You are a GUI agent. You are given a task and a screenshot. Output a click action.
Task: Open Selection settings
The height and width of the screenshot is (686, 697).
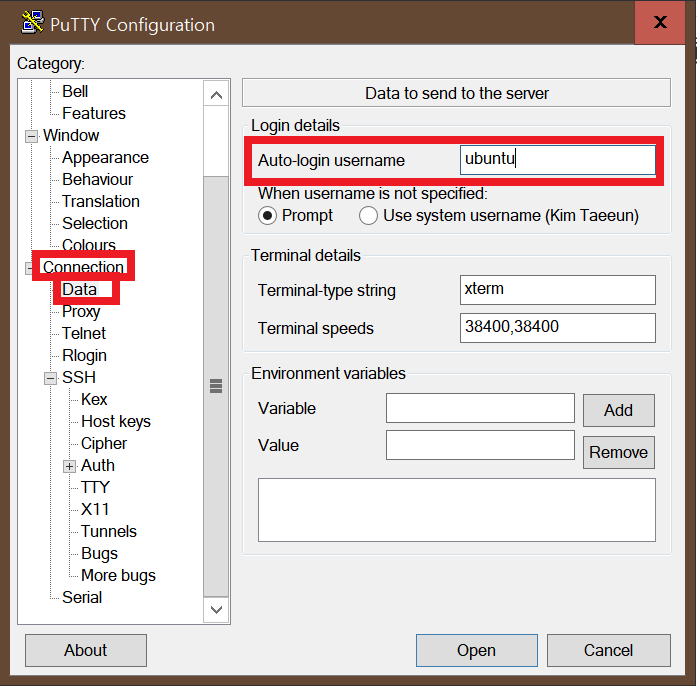(95, 224)
